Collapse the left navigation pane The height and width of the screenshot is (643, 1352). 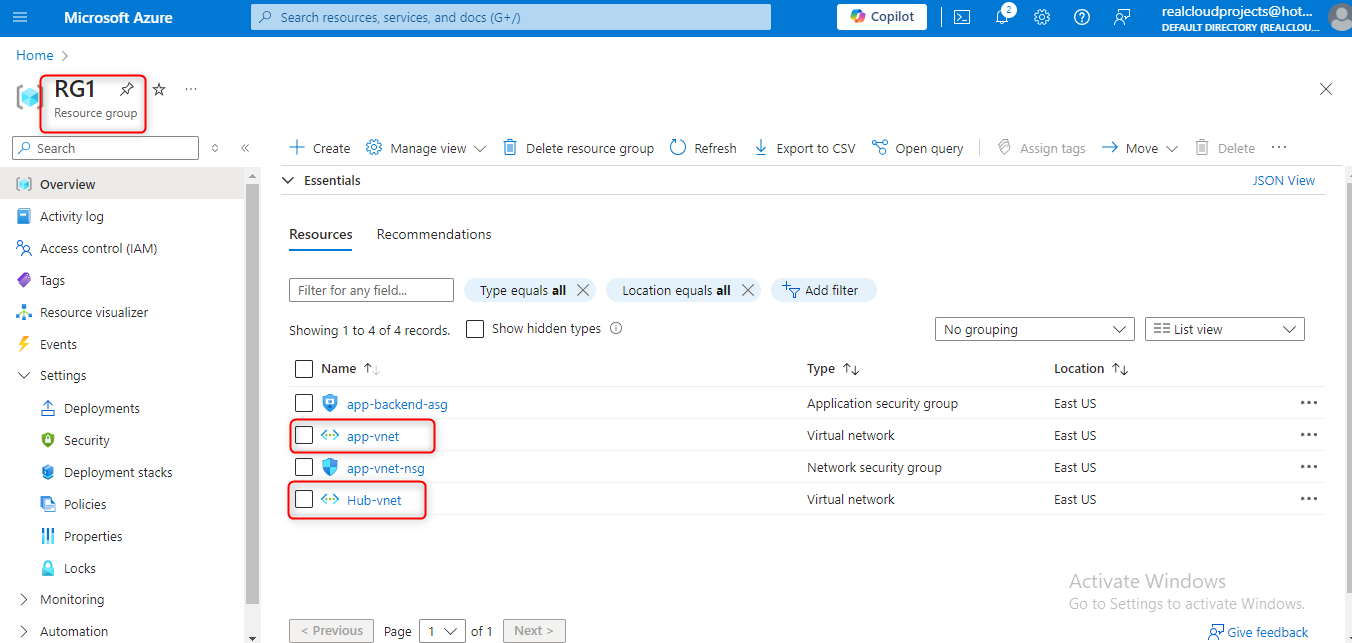245,148
